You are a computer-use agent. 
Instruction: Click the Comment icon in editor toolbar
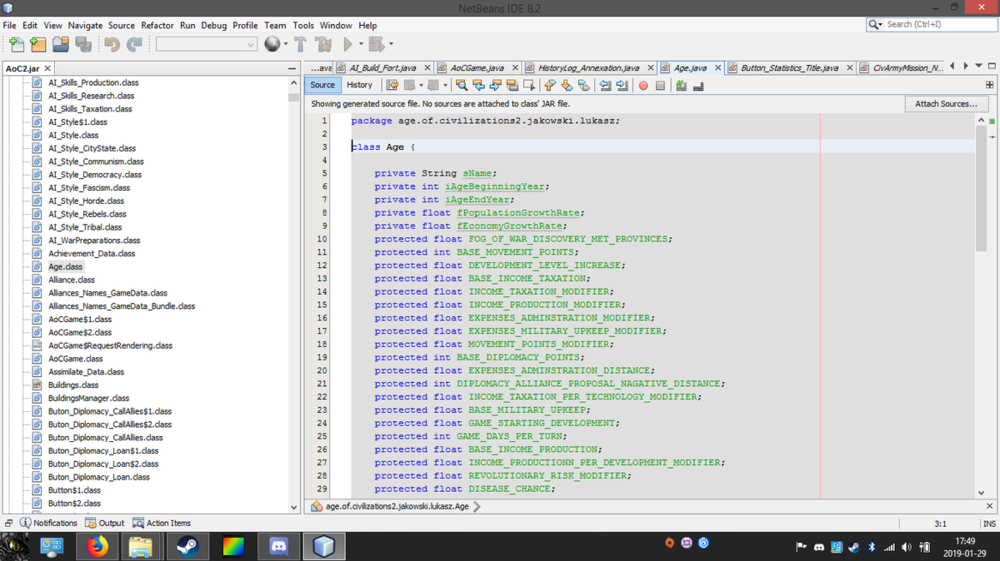click(681, 85)
